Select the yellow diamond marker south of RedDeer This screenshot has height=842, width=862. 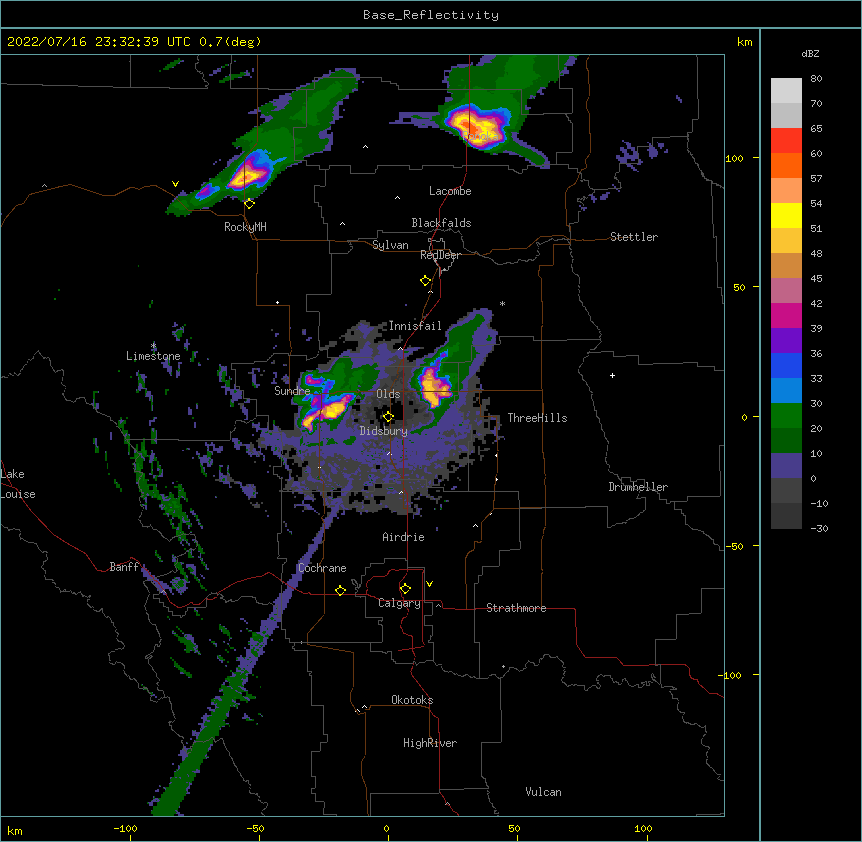[x=426, y=281]
